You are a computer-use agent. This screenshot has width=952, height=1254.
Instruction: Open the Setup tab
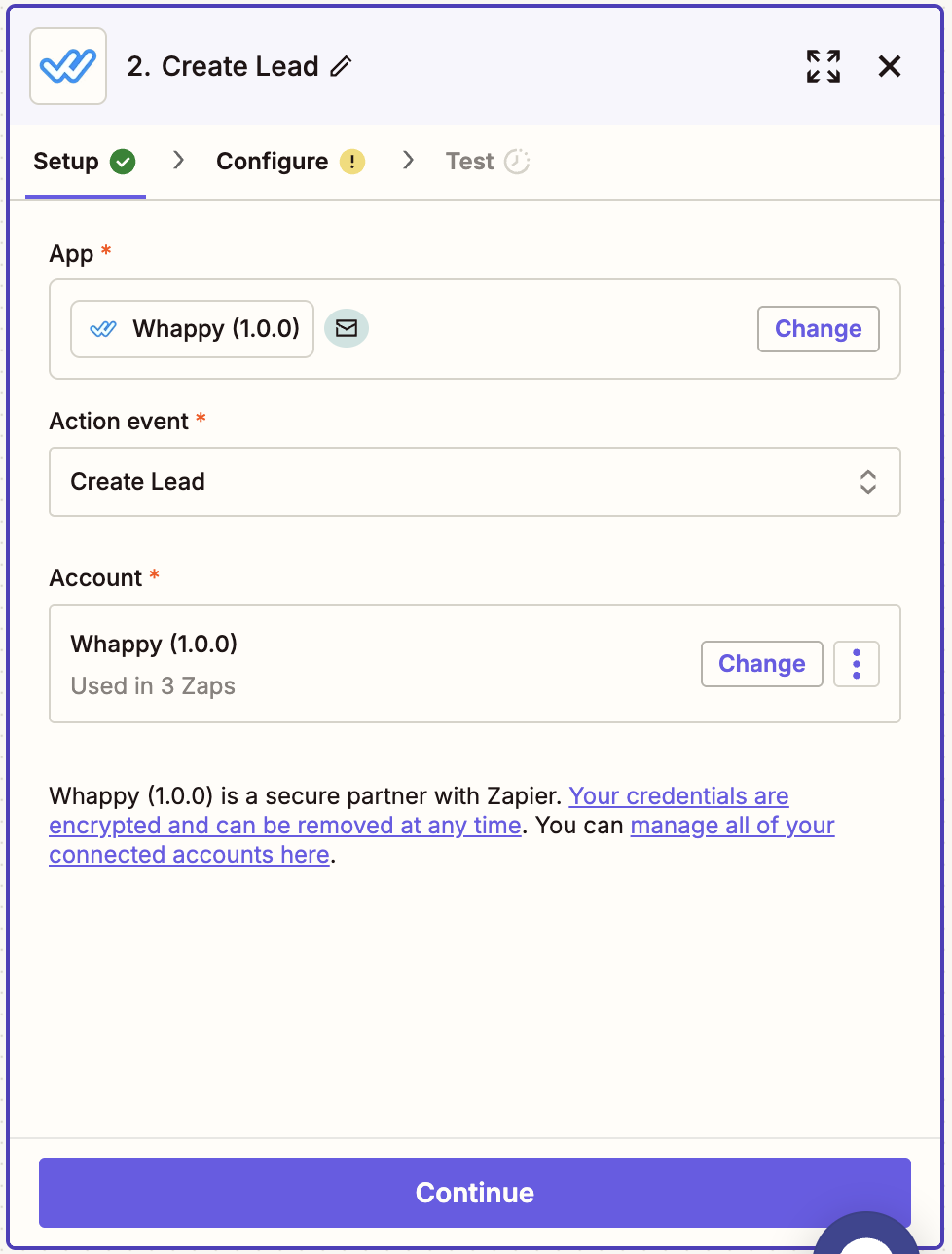click(x=85, y=162)
